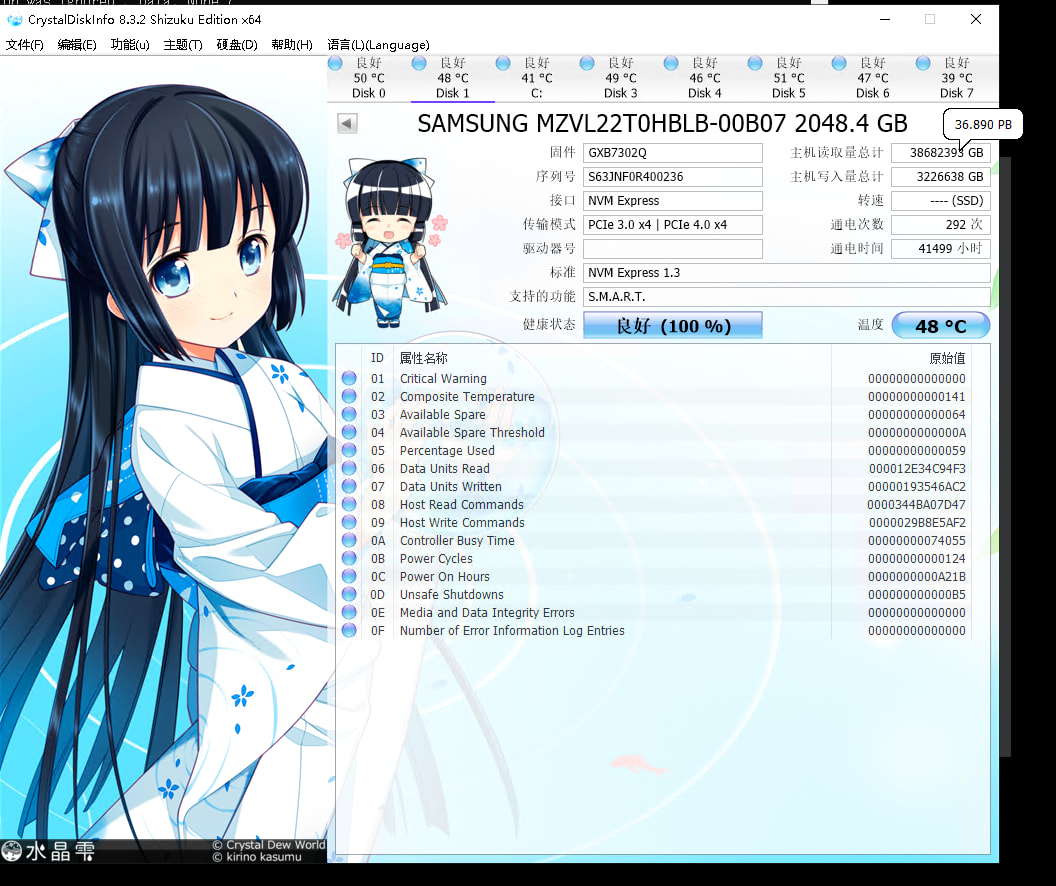Open the 硬盘(D) menu
Image resolution: width=1056 pixels, height=886 pixels.
point(237,44)
